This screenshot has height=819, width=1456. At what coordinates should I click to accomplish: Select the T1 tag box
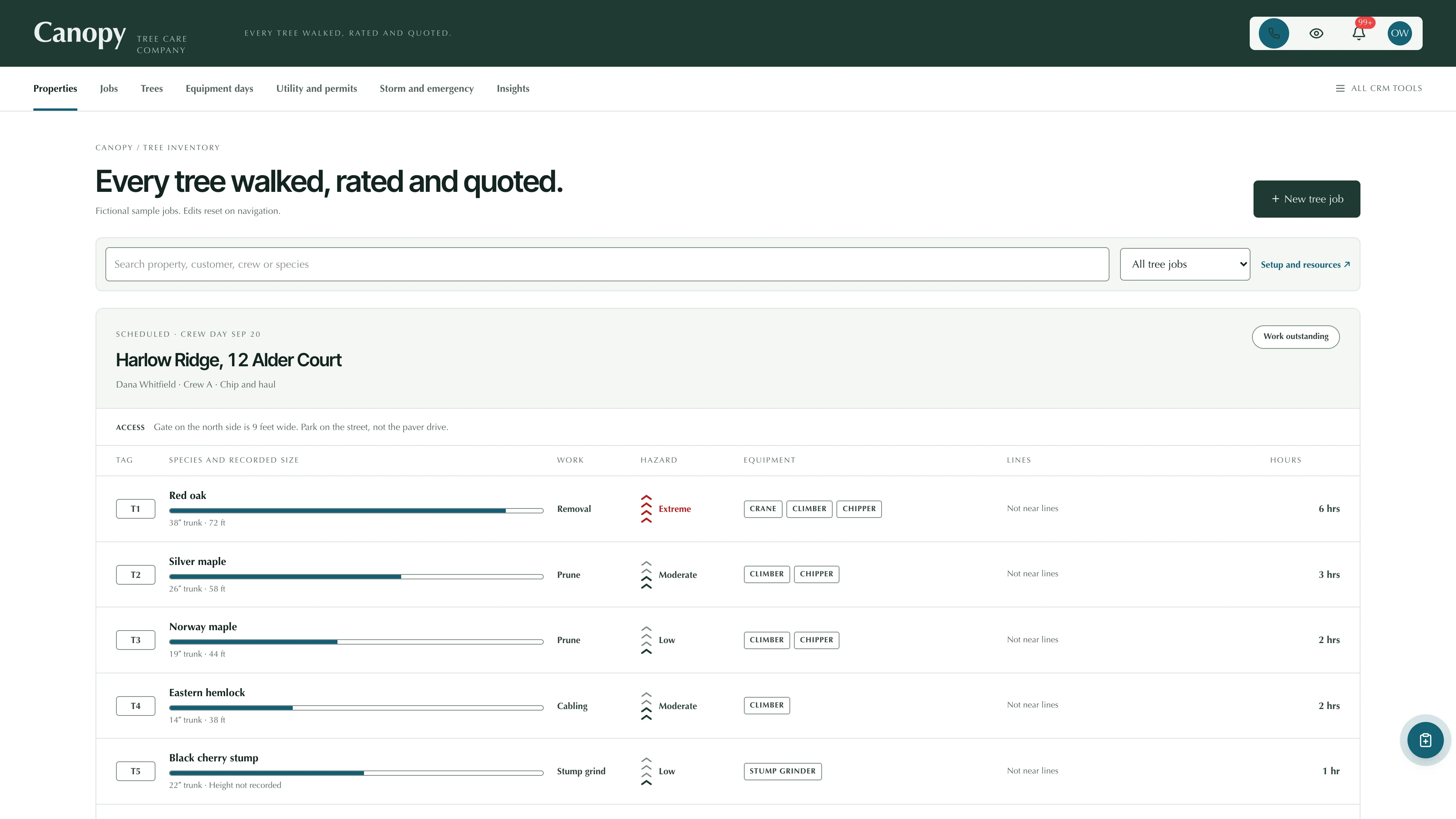pos(136,509)
